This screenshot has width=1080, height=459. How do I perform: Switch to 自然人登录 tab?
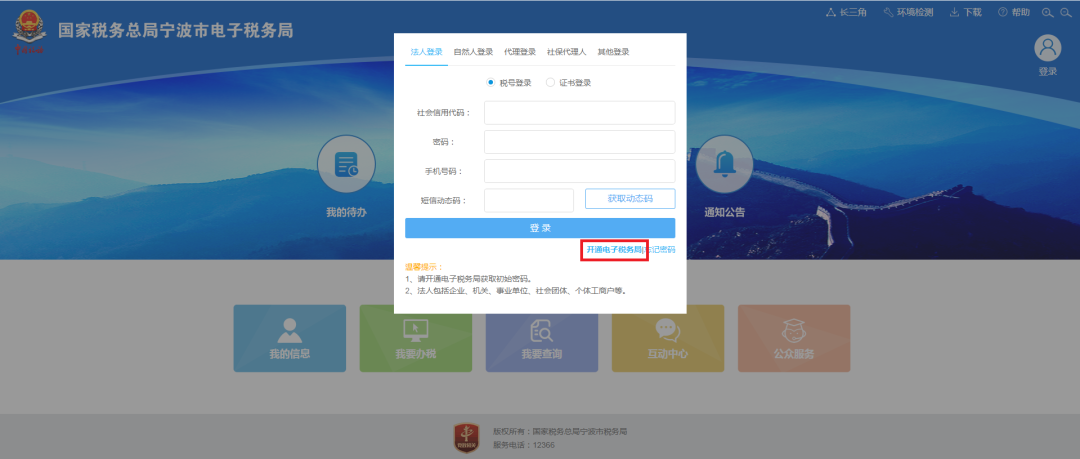click(473, 52)
